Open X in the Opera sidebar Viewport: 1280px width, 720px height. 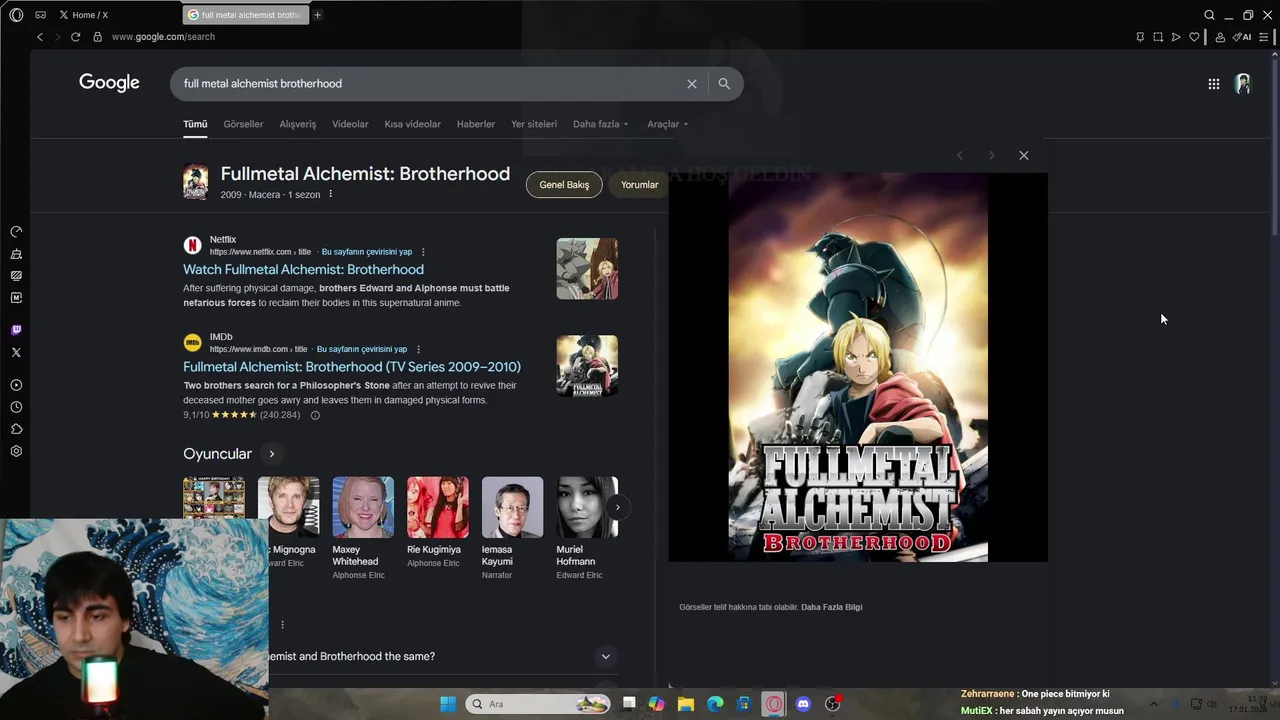tap(16, 352)
